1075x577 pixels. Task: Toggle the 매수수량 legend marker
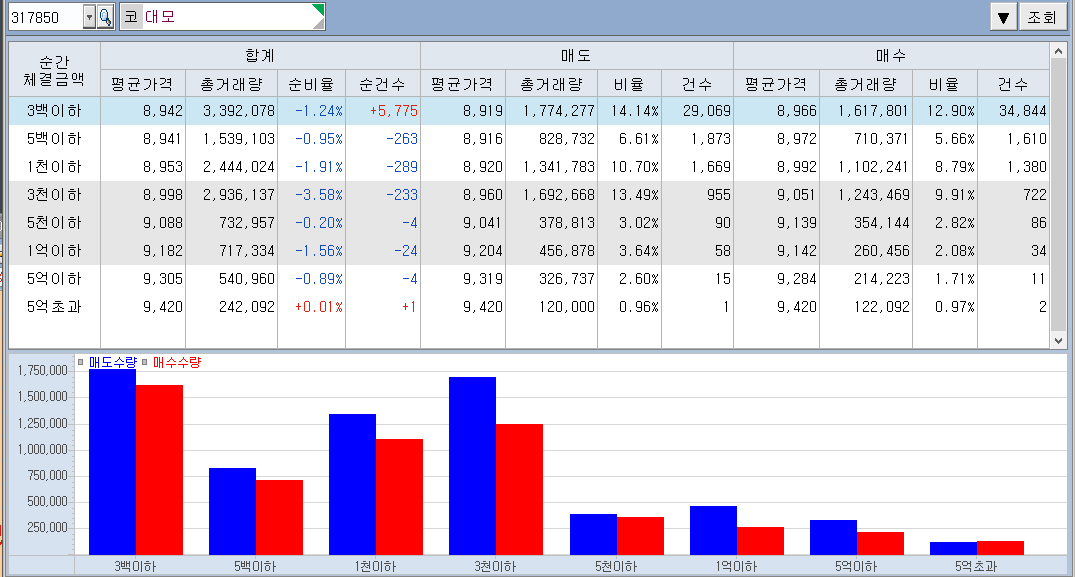click(145, 363)
